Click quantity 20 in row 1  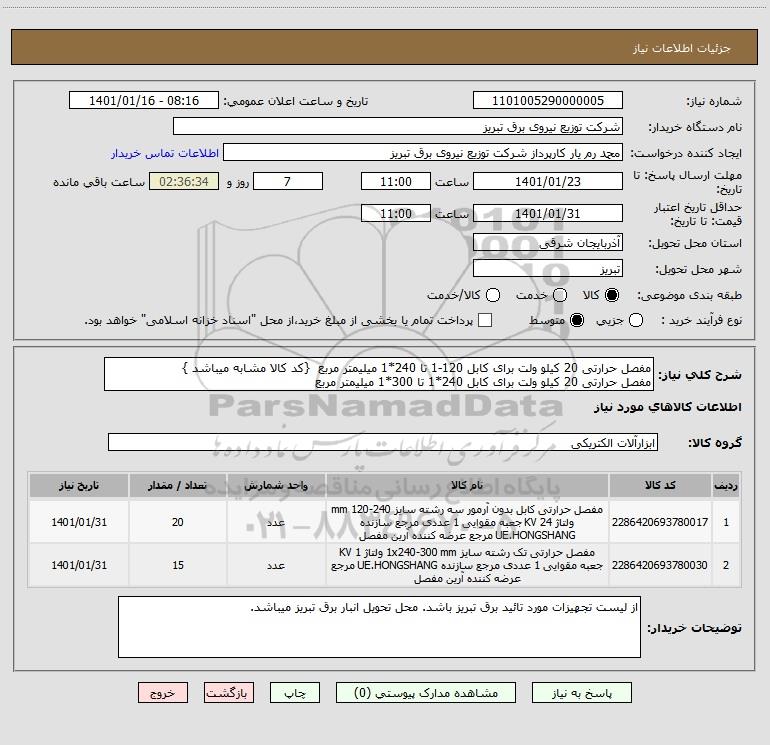click(178, 522)
